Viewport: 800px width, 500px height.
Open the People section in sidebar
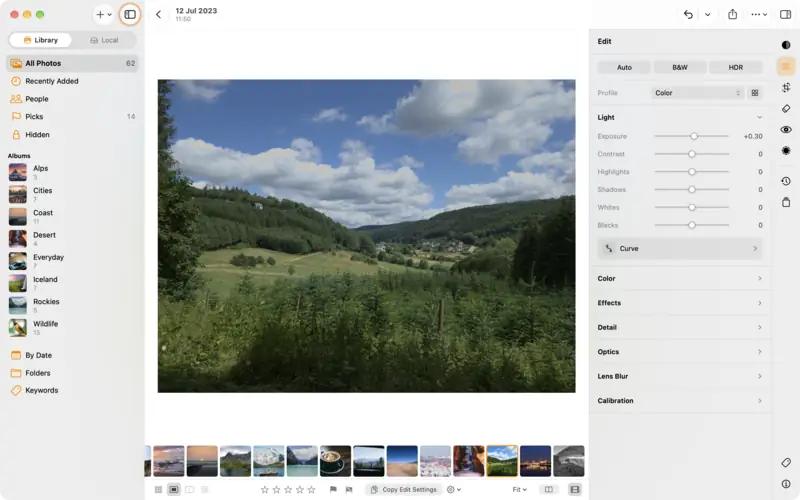tap(72, 99)
